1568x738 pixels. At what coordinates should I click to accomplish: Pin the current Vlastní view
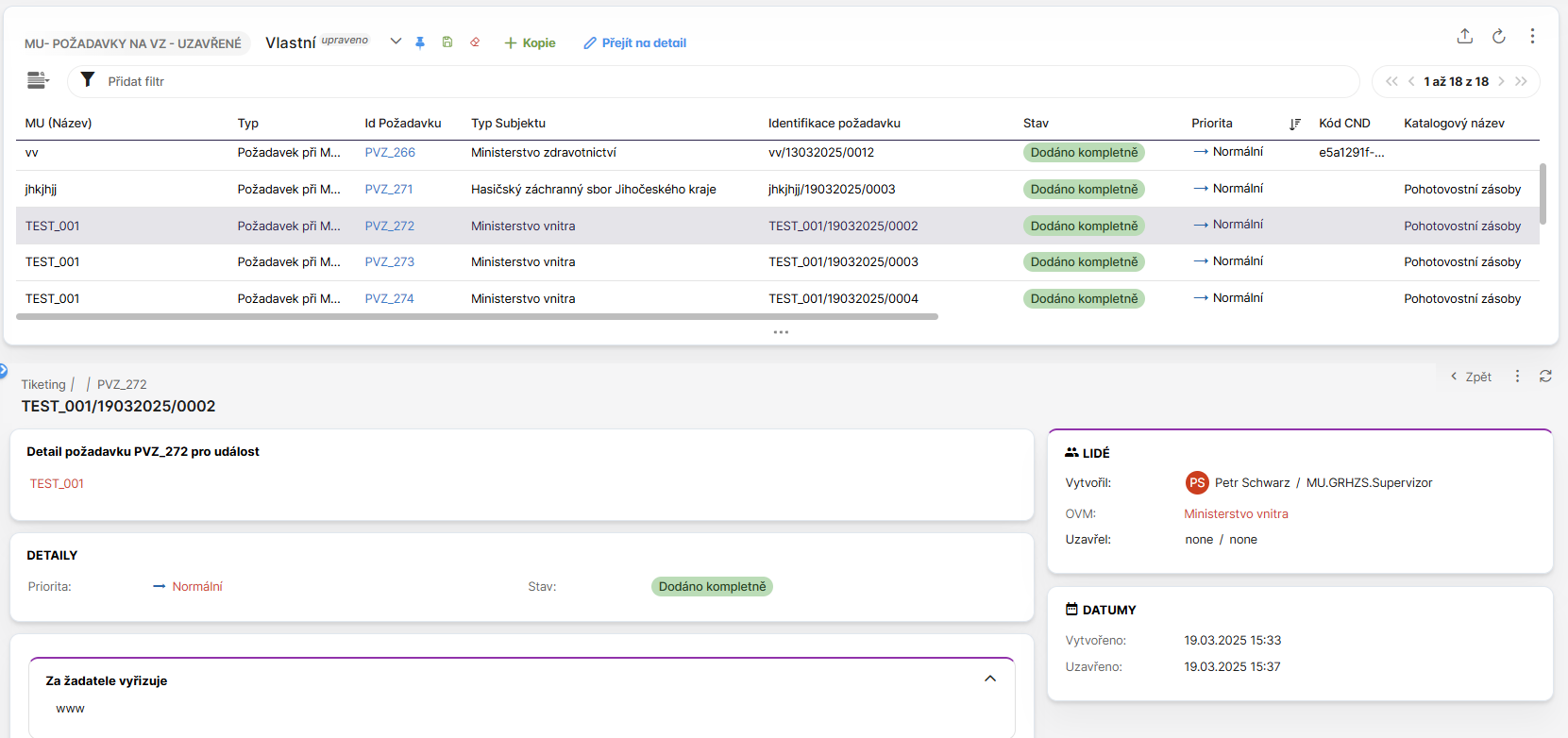coord(420,42)
